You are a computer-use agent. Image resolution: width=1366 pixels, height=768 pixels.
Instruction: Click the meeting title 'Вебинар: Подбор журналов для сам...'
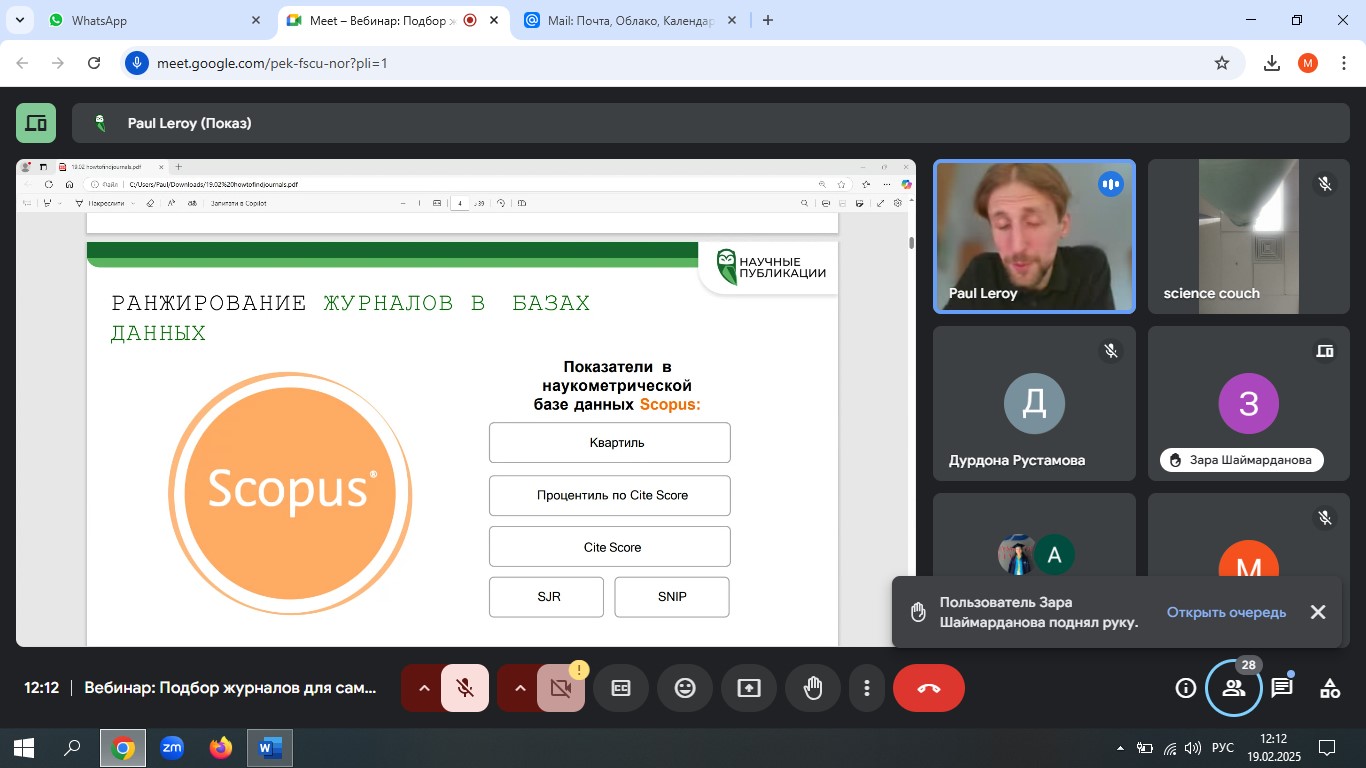231,688
